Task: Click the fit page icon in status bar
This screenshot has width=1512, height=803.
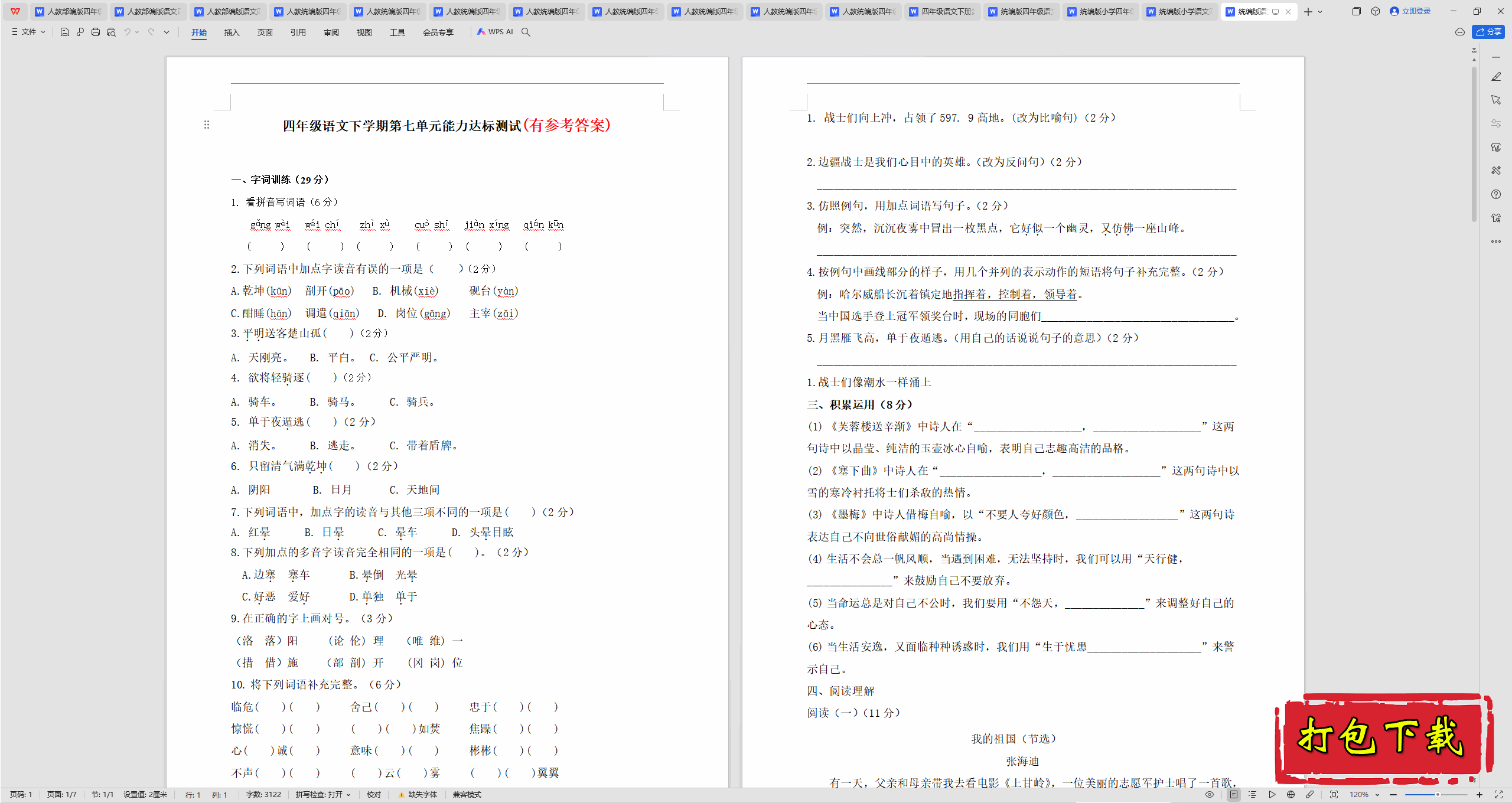Action: pos(1334,795)
